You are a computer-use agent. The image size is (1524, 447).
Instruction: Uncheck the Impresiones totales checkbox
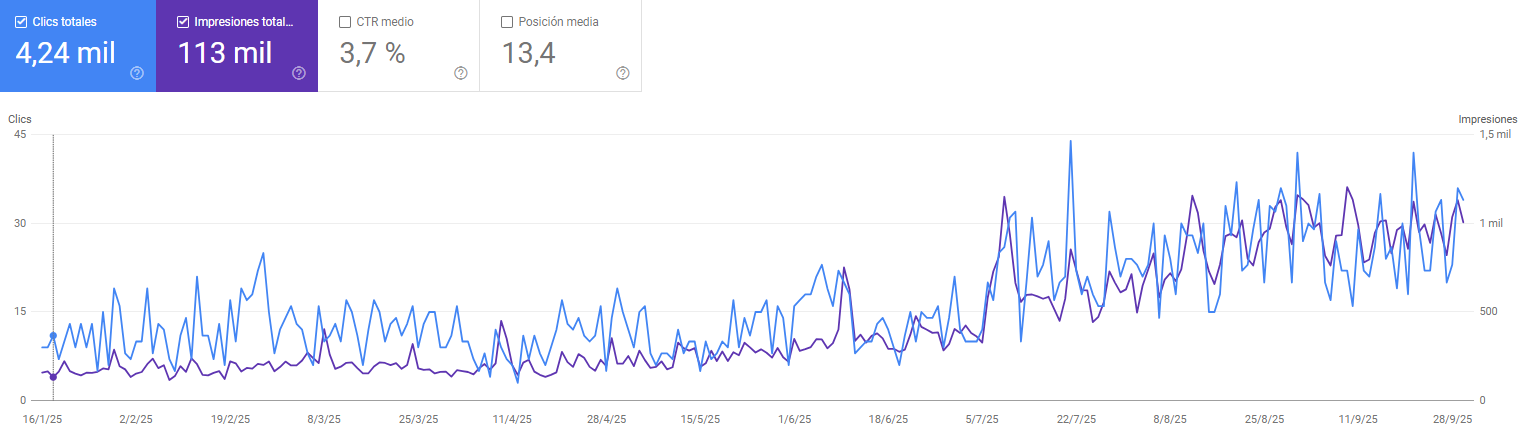coord(183,21)
